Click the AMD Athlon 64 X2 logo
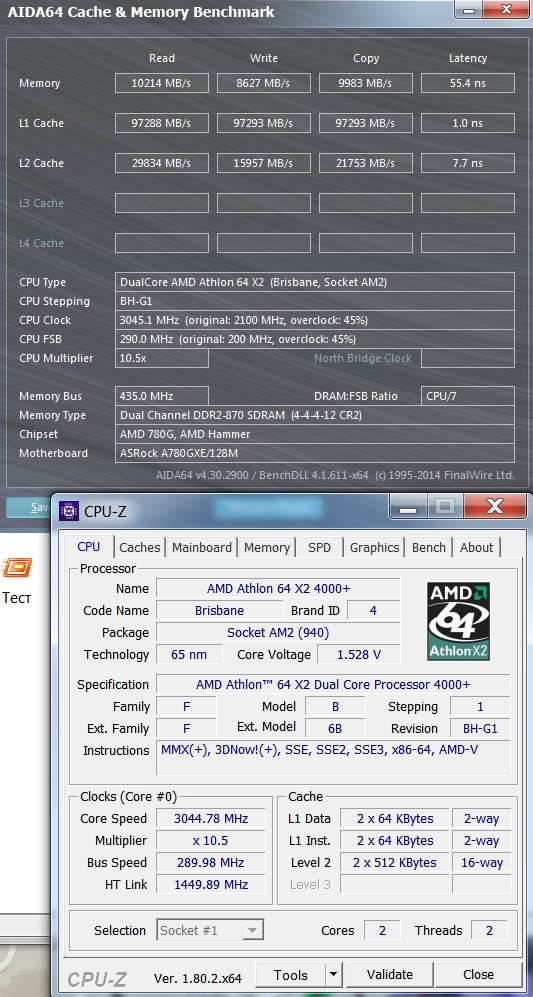This screenshot has width=533, height=997. click(459, 621)
